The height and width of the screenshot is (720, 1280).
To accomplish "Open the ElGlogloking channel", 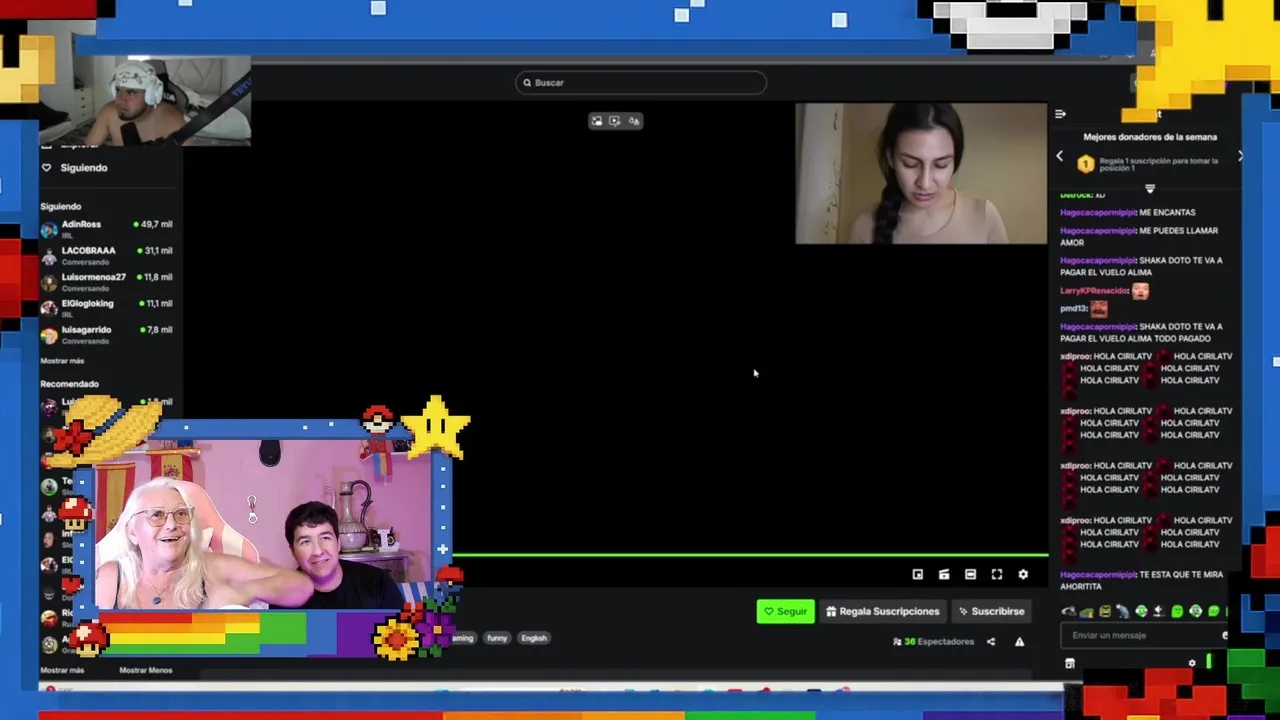I will [x=107, y=308].
